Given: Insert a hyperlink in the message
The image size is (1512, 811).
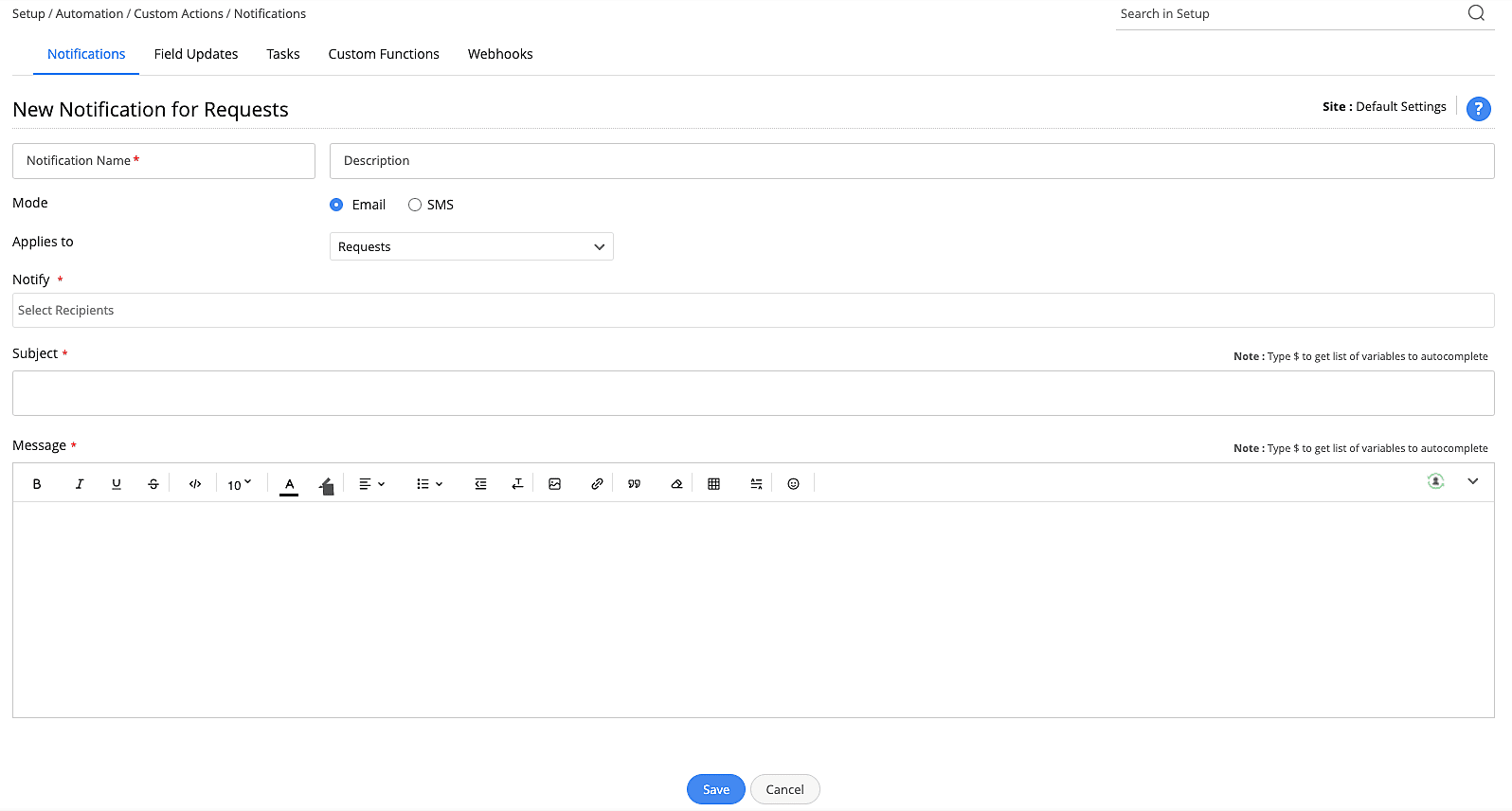Looking at the screenshot, I should (597, 484).
